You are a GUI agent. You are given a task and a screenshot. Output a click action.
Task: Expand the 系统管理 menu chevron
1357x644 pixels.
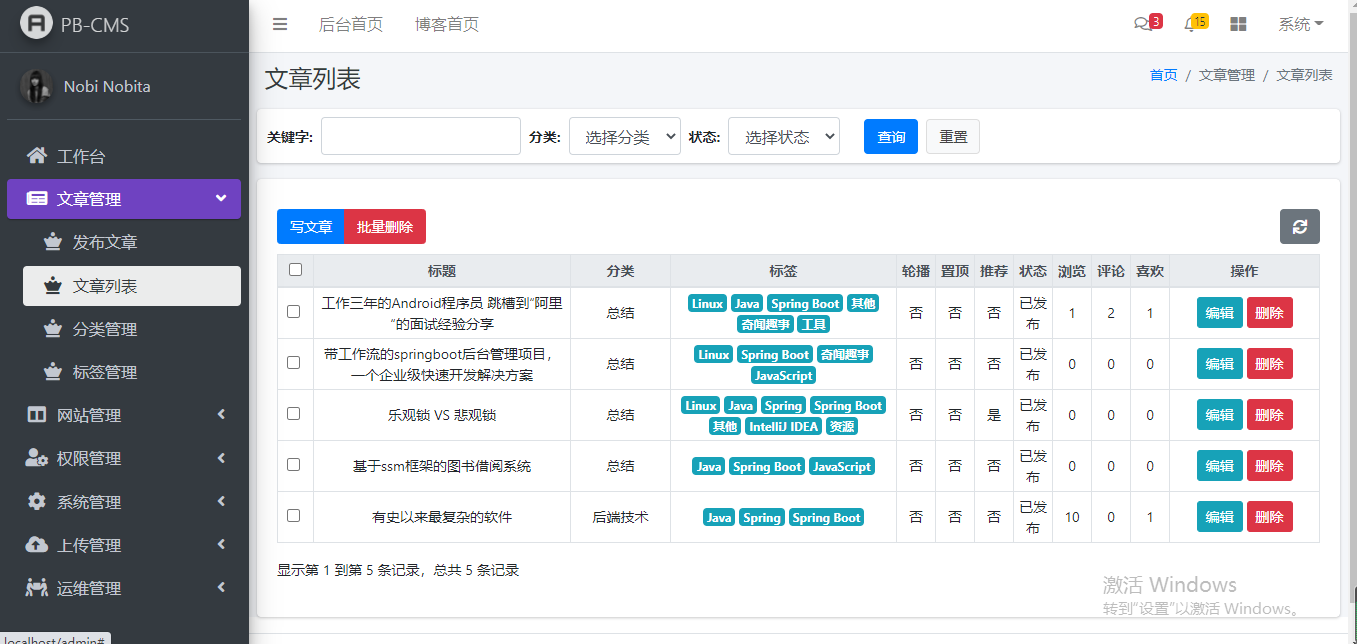(221, 501)
